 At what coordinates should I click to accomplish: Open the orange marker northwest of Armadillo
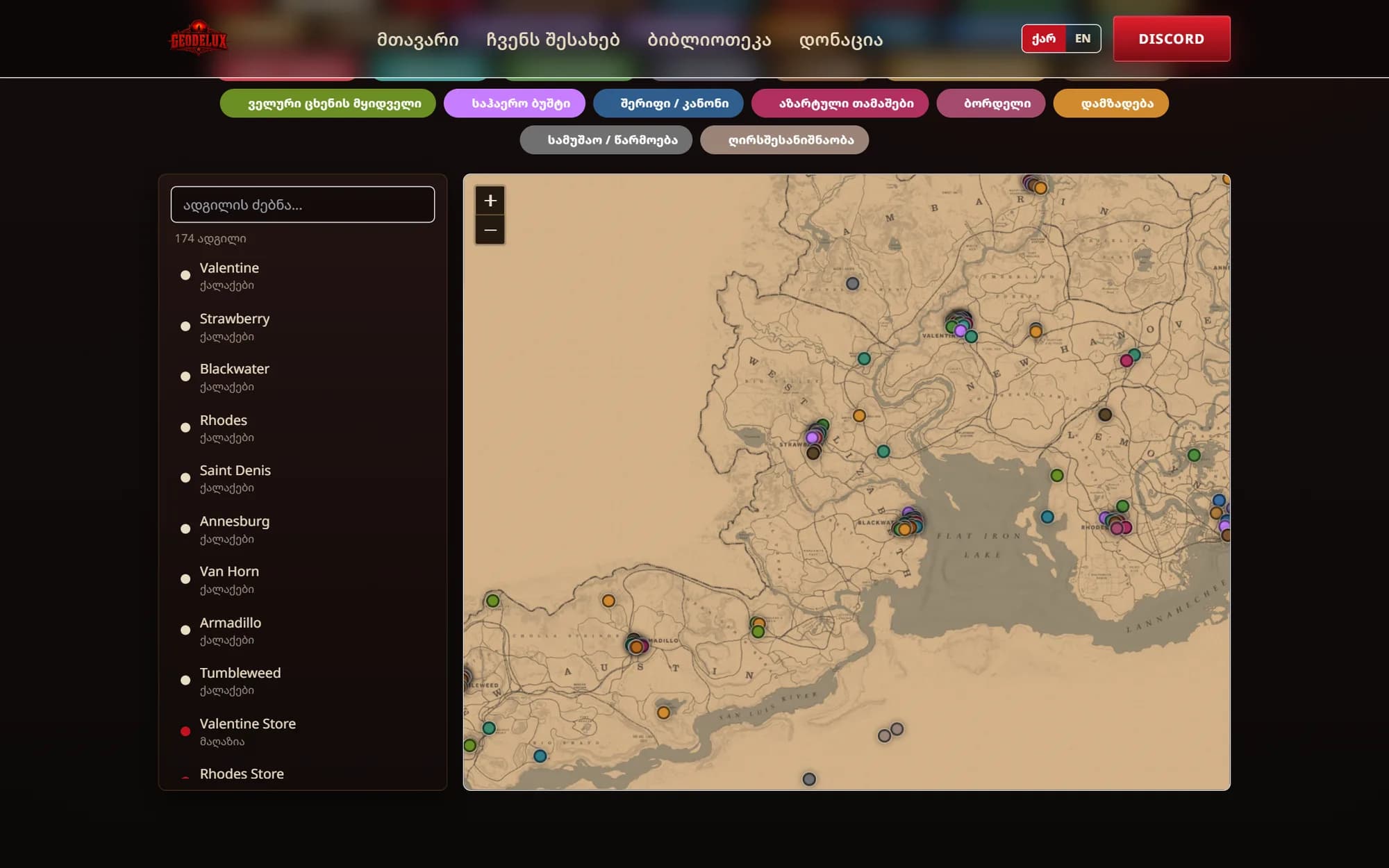tap(608, 601)
